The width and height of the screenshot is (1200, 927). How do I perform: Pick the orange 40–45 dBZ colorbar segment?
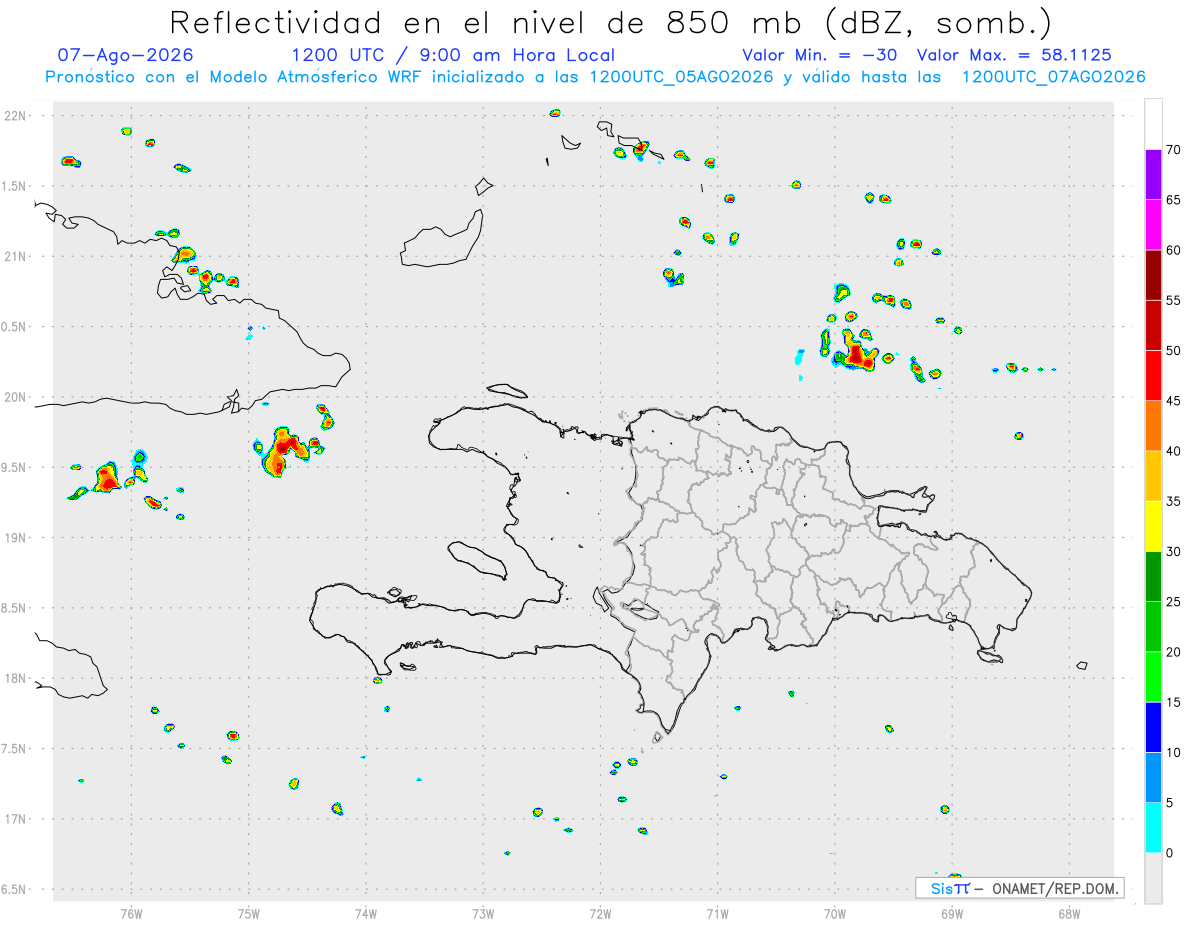1153,426
